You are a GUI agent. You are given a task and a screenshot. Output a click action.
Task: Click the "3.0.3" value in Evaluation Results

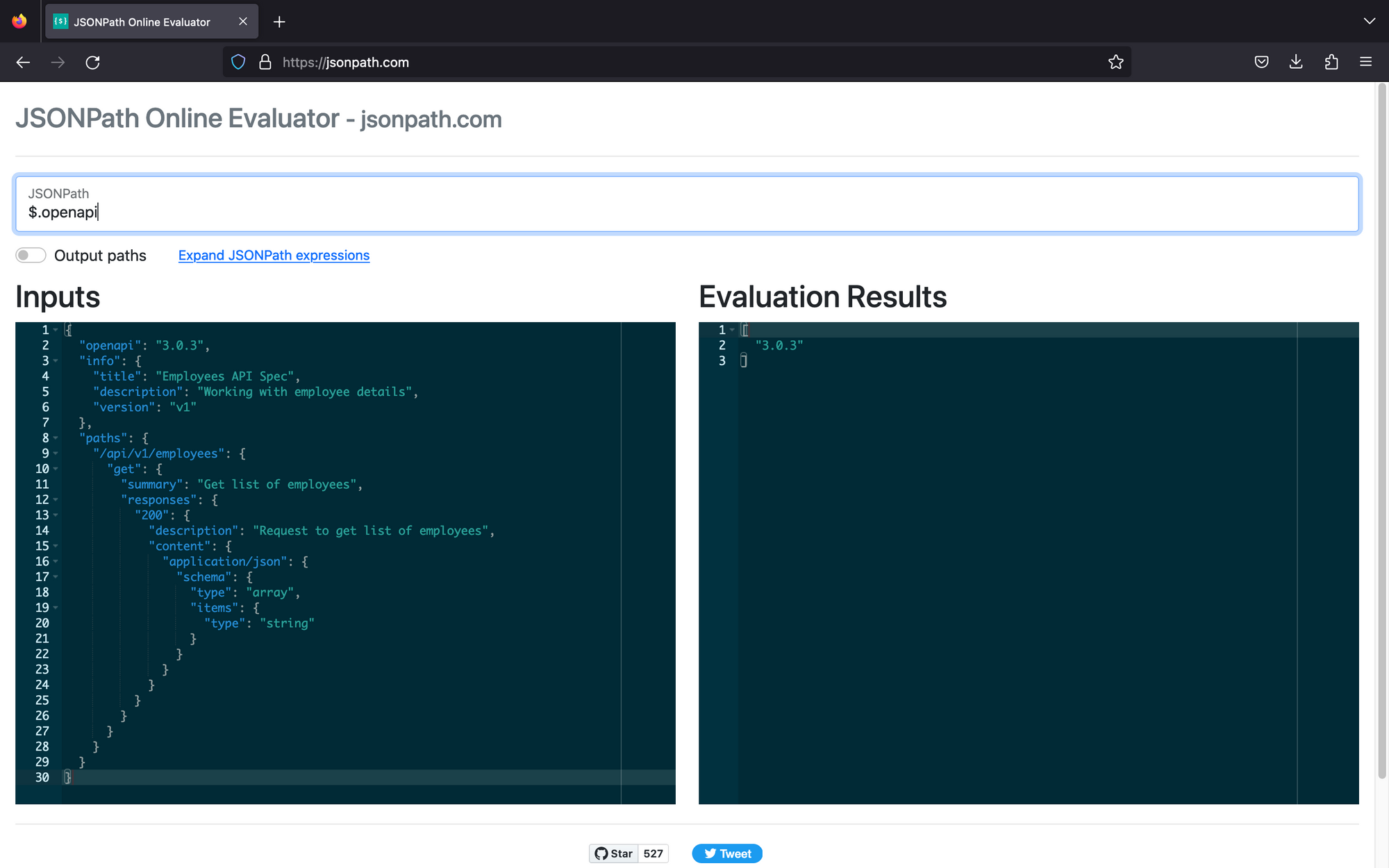(x=779, y=346)
